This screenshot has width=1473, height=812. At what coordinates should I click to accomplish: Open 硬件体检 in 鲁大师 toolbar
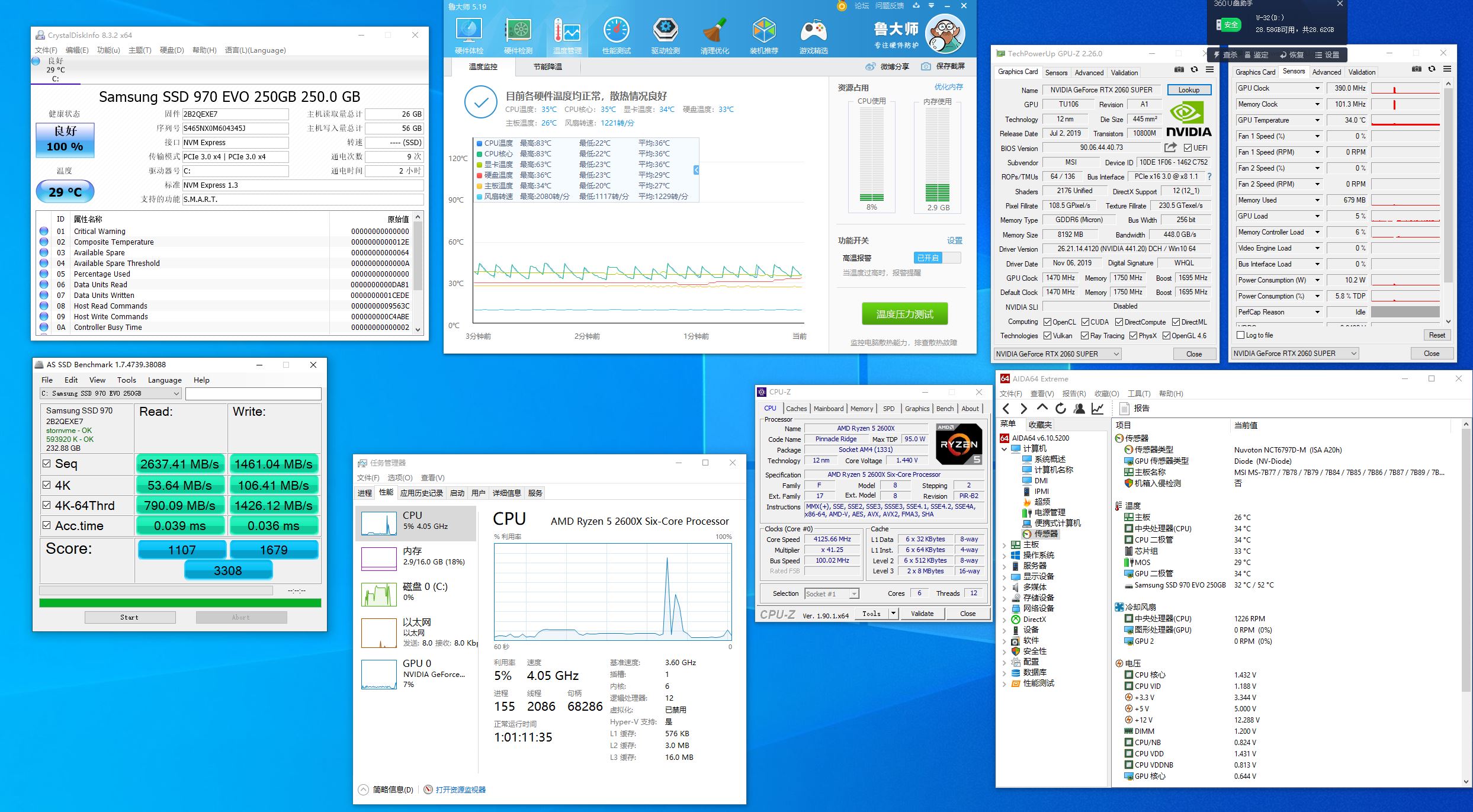469,33
